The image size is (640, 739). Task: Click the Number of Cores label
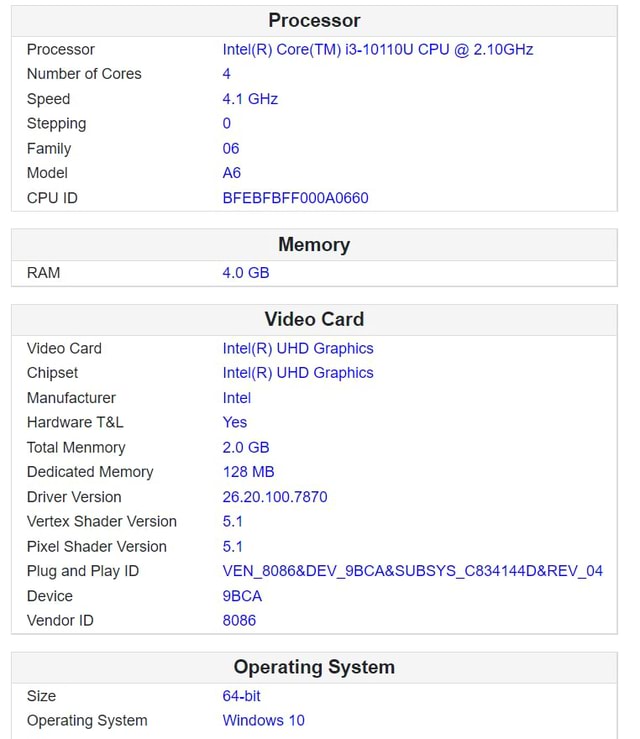pos(84,74)
